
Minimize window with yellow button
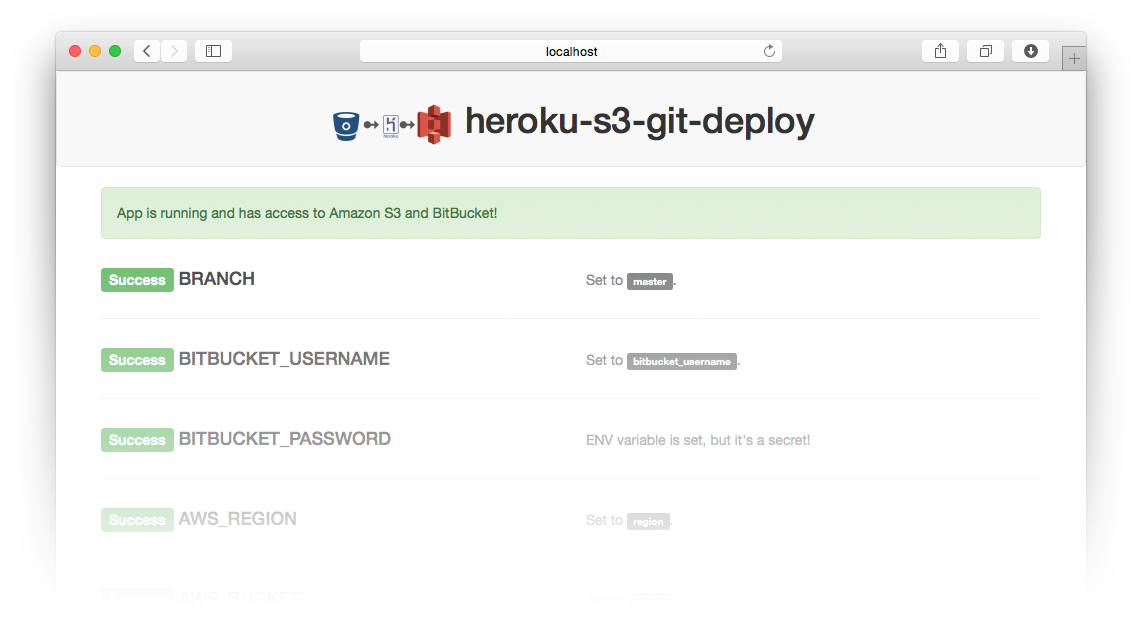coord(95,51)
